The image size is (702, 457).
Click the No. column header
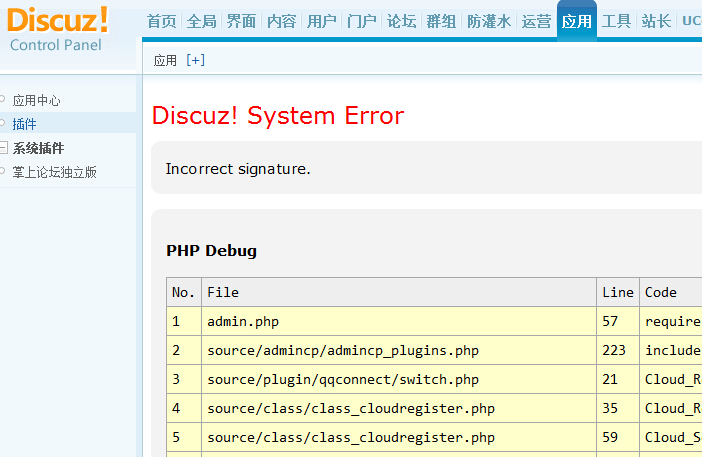[184, 292]
